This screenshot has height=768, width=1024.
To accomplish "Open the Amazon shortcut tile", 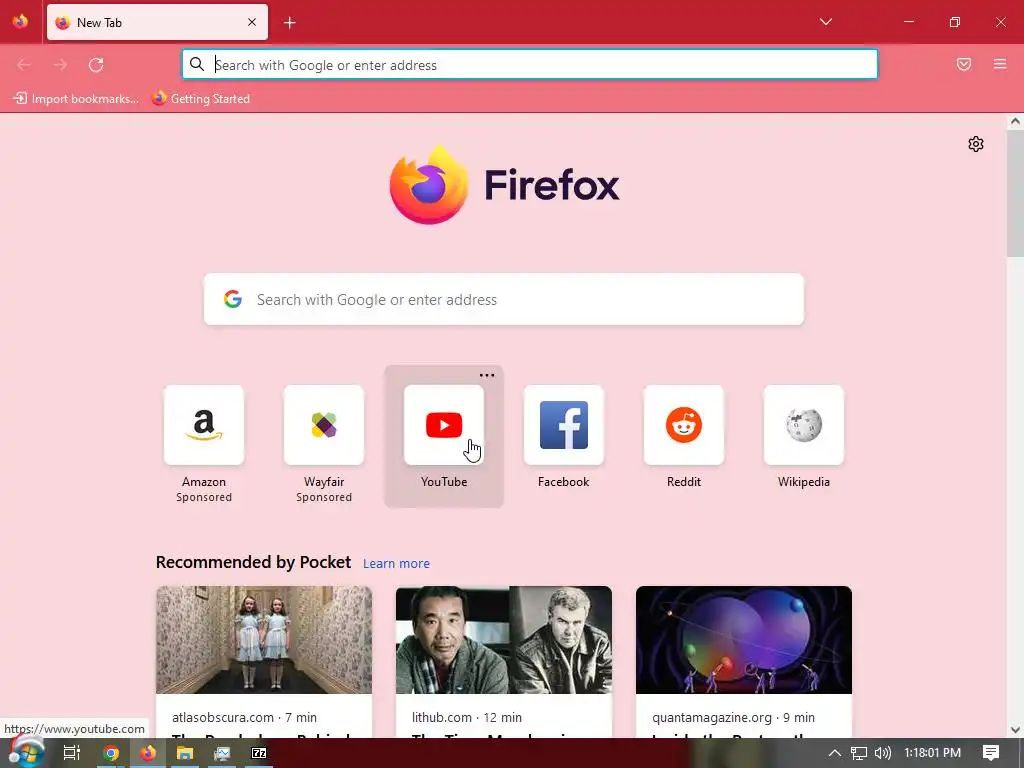I will pyautogui.click(x=204, y=425).
